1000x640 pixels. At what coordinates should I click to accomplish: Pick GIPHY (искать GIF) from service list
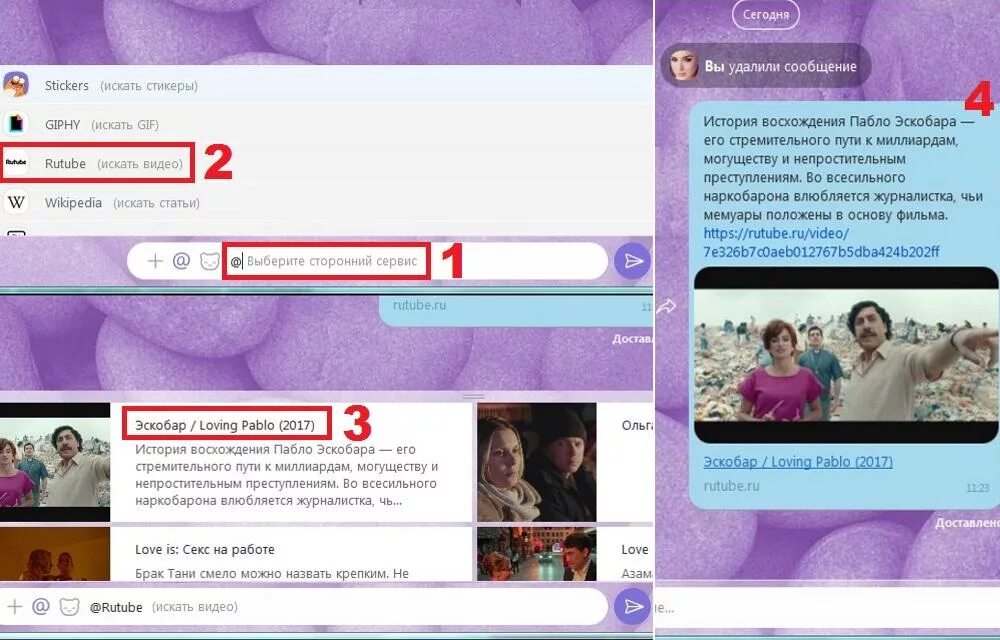coord(327,124)
